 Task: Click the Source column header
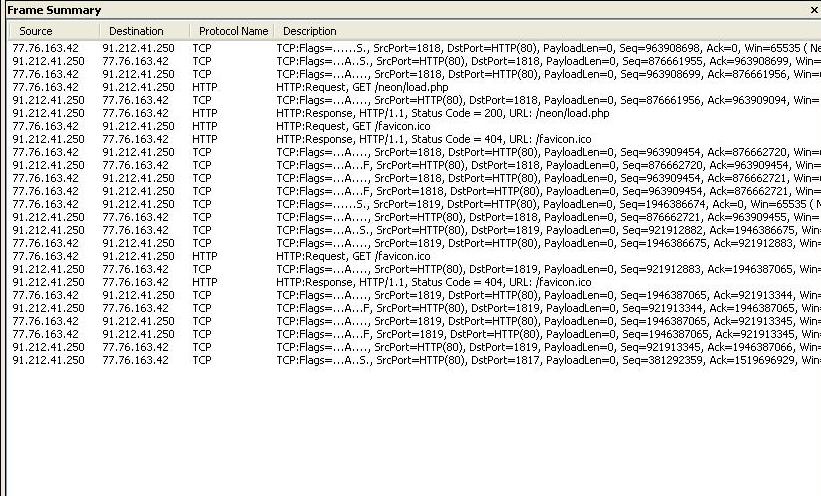(36, 31)
